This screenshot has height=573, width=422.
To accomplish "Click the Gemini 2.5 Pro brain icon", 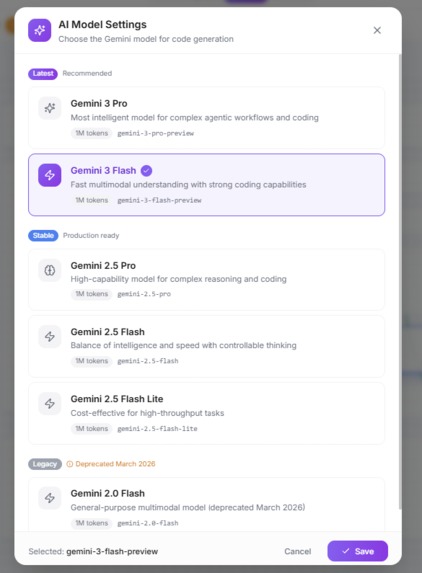I will 50,270.
